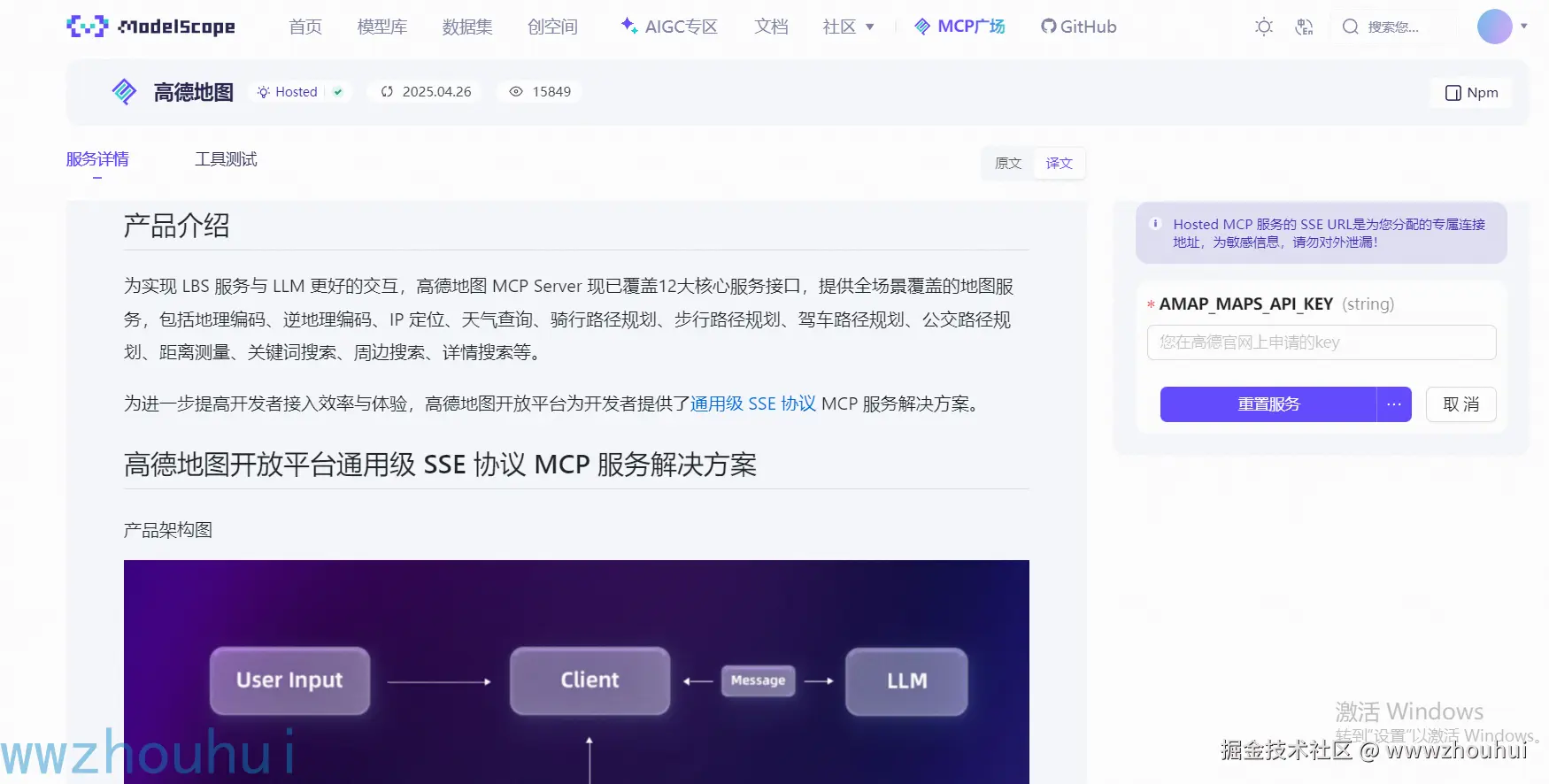
Task: Expand the 社区 dropdown menu
Action: (x=848, y=27)
